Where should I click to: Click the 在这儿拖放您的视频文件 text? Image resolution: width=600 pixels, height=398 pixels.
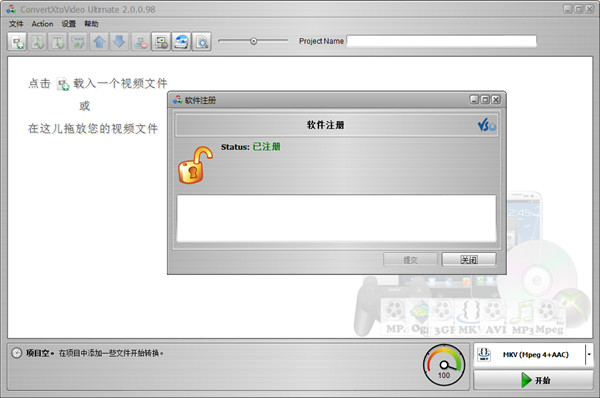click(93, 129)
